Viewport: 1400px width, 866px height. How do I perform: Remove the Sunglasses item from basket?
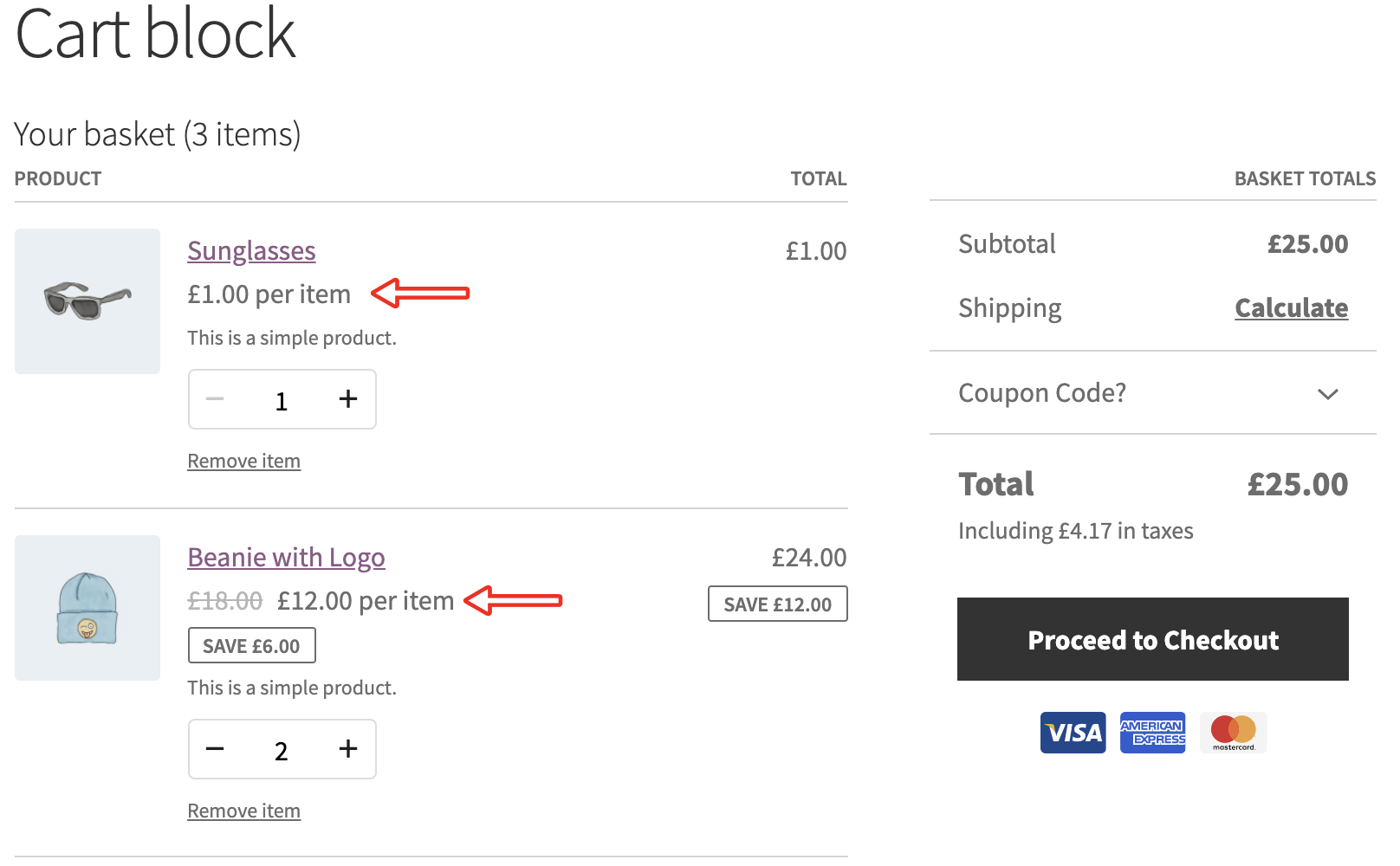click(x=243, y=460)
